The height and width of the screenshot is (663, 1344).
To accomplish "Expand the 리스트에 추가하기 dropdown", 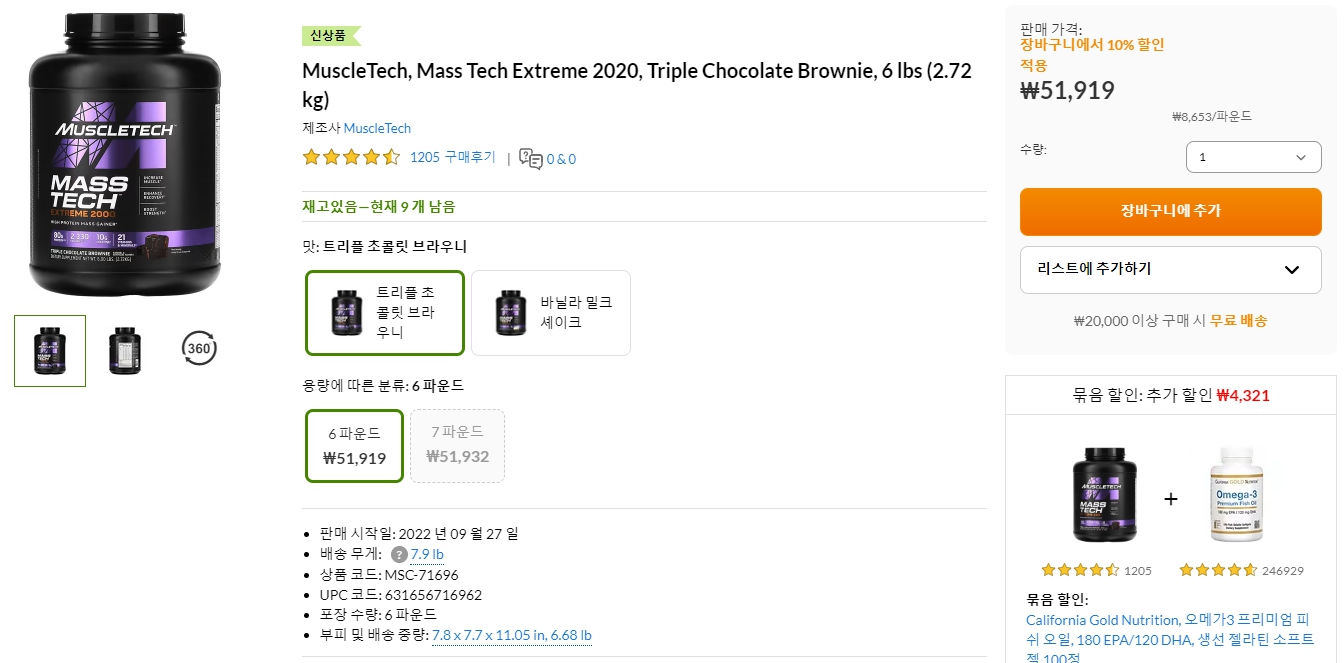I will coord(1171,270).
